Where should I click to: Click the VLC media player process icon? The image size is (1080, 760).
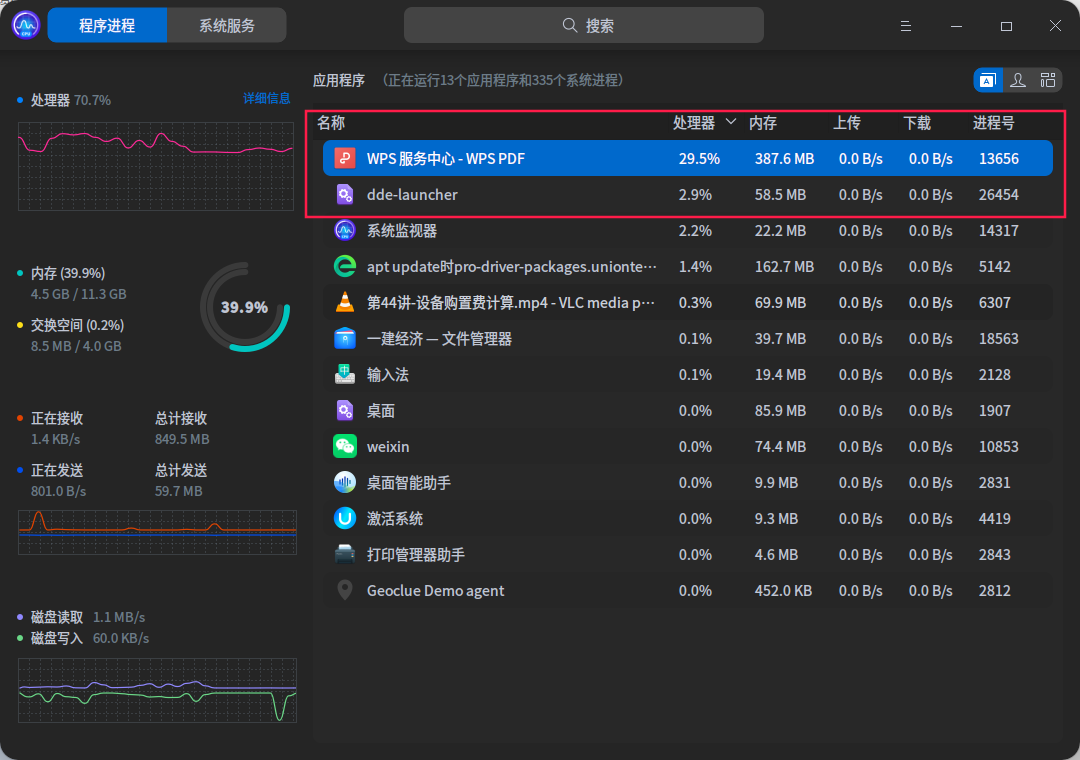tap(344, 302)
